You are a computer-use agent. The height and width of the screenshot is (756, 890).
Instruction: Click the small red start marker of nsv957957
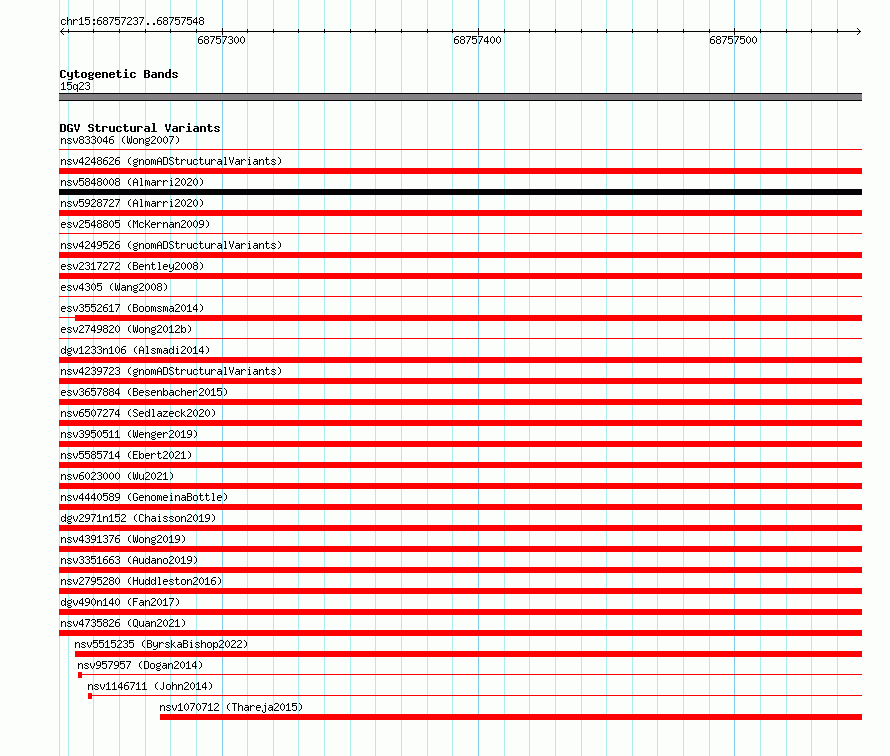pos(80,675)
